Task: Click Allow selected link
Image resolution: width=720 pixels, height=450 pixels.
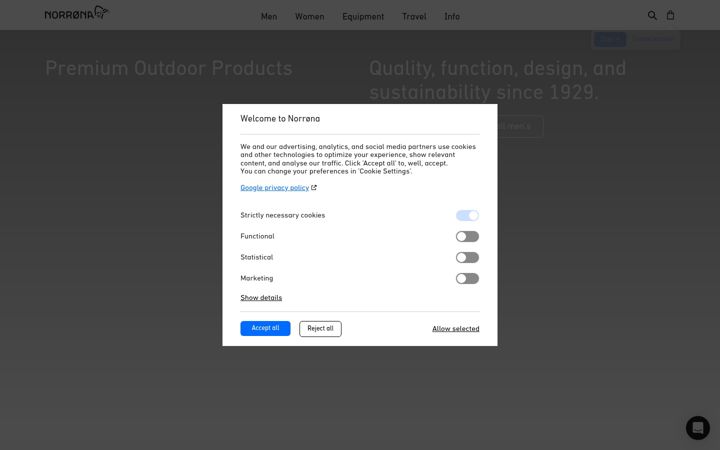Action: pyautogui.click(x=456, y=329)
